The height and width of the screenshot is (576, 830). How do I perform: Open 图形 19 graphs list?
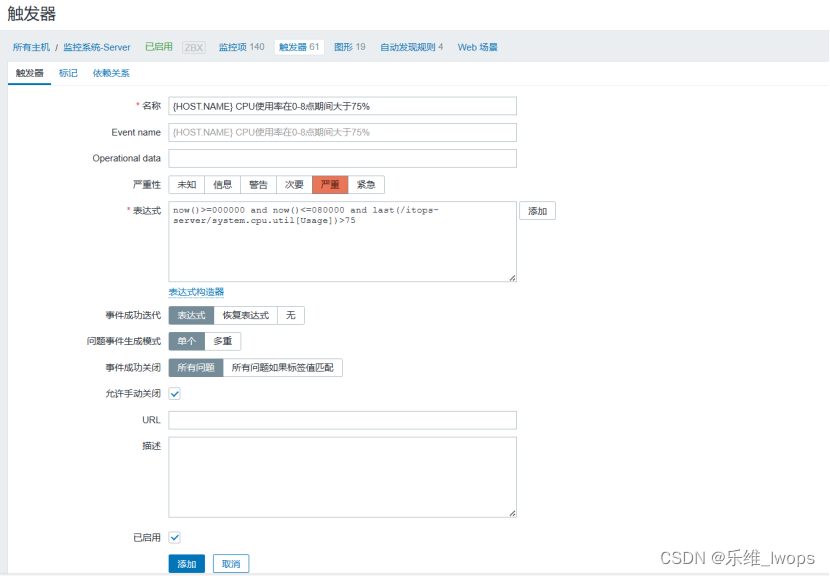tap(349, 47)
